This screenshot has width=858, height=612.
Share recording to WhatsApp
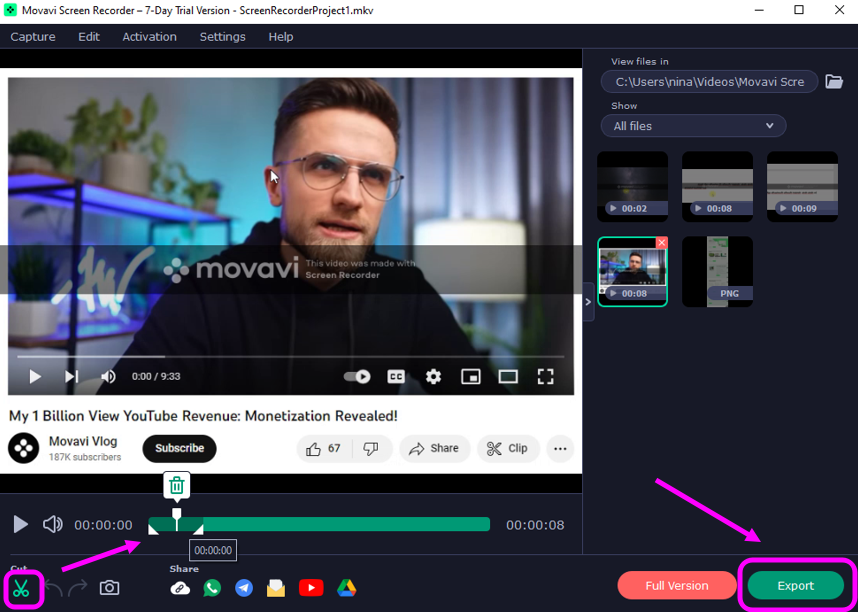pyautogui.click(x=212, y=588)
